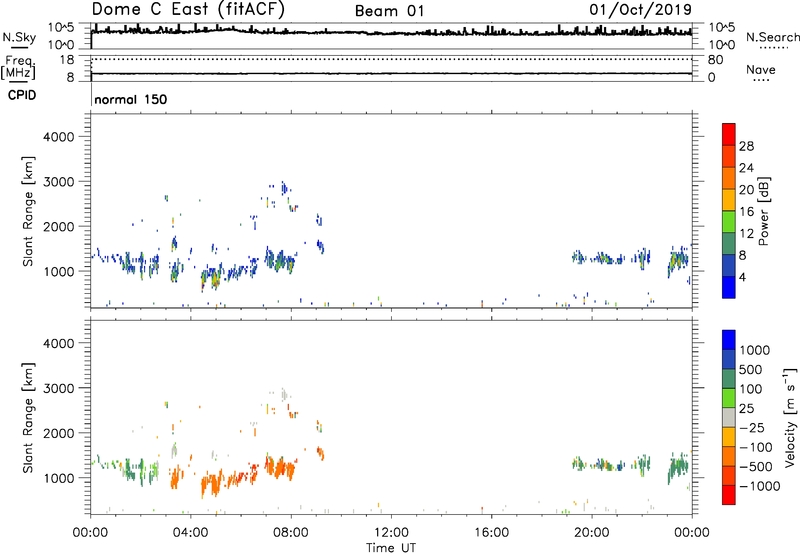Screen dimensions: 800x554
Task: Click the '100' label on the Velocity color bar
Action: click(751, 389)
